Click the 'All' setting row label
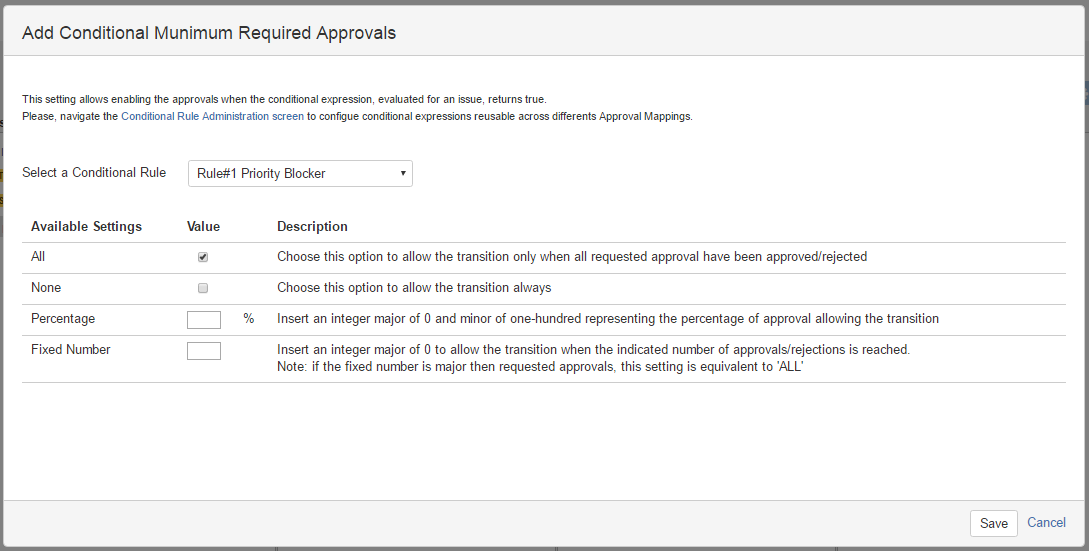The width and height of the screenshot is (1089, 551). tap(38, 257)
